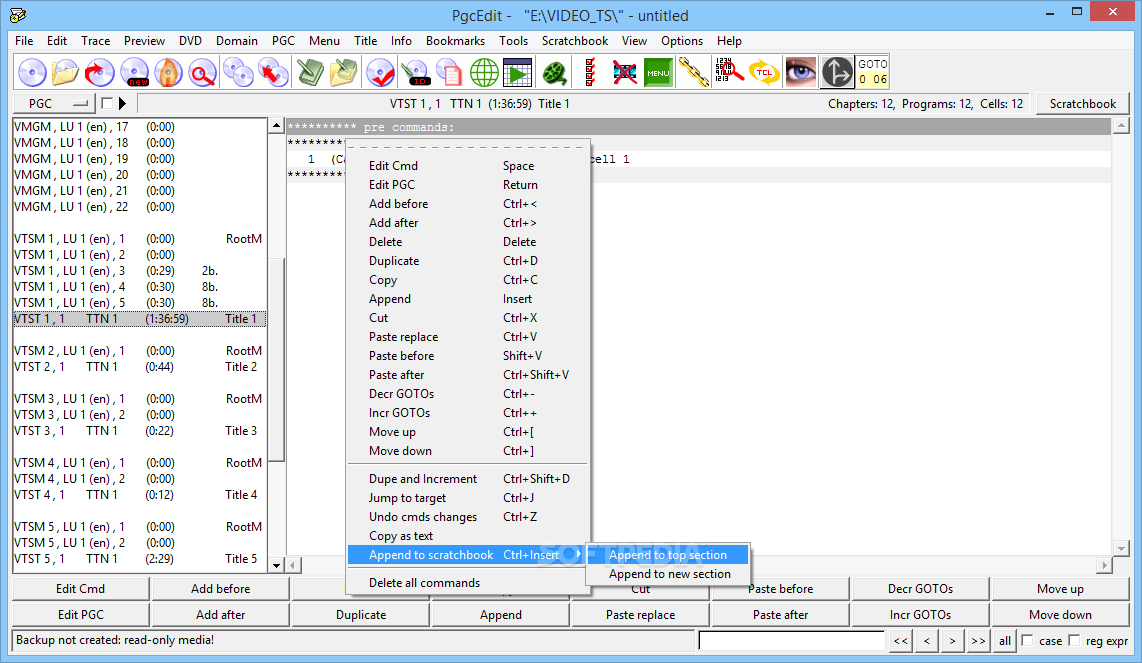Image resolution: width=1142 pixels, height=663 pixels.
Task: Click the green globe icon
Action: (484, 72)
